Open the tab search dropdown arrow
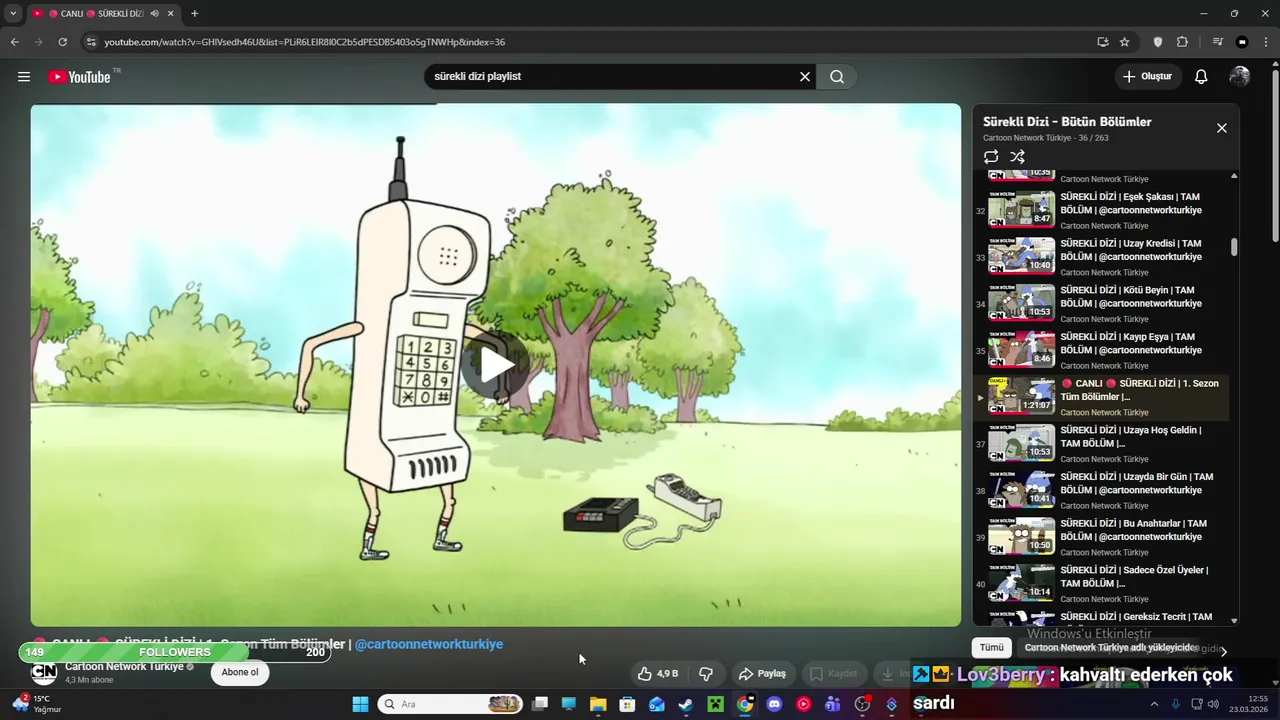The width and height of the screenshot is (1280, 720). [13, 14]
